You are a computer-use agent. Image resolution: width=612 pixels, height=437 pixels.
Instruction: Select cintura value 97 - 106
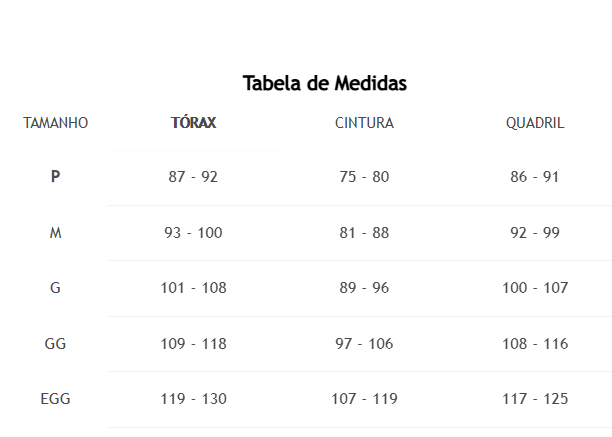[364, 344]
